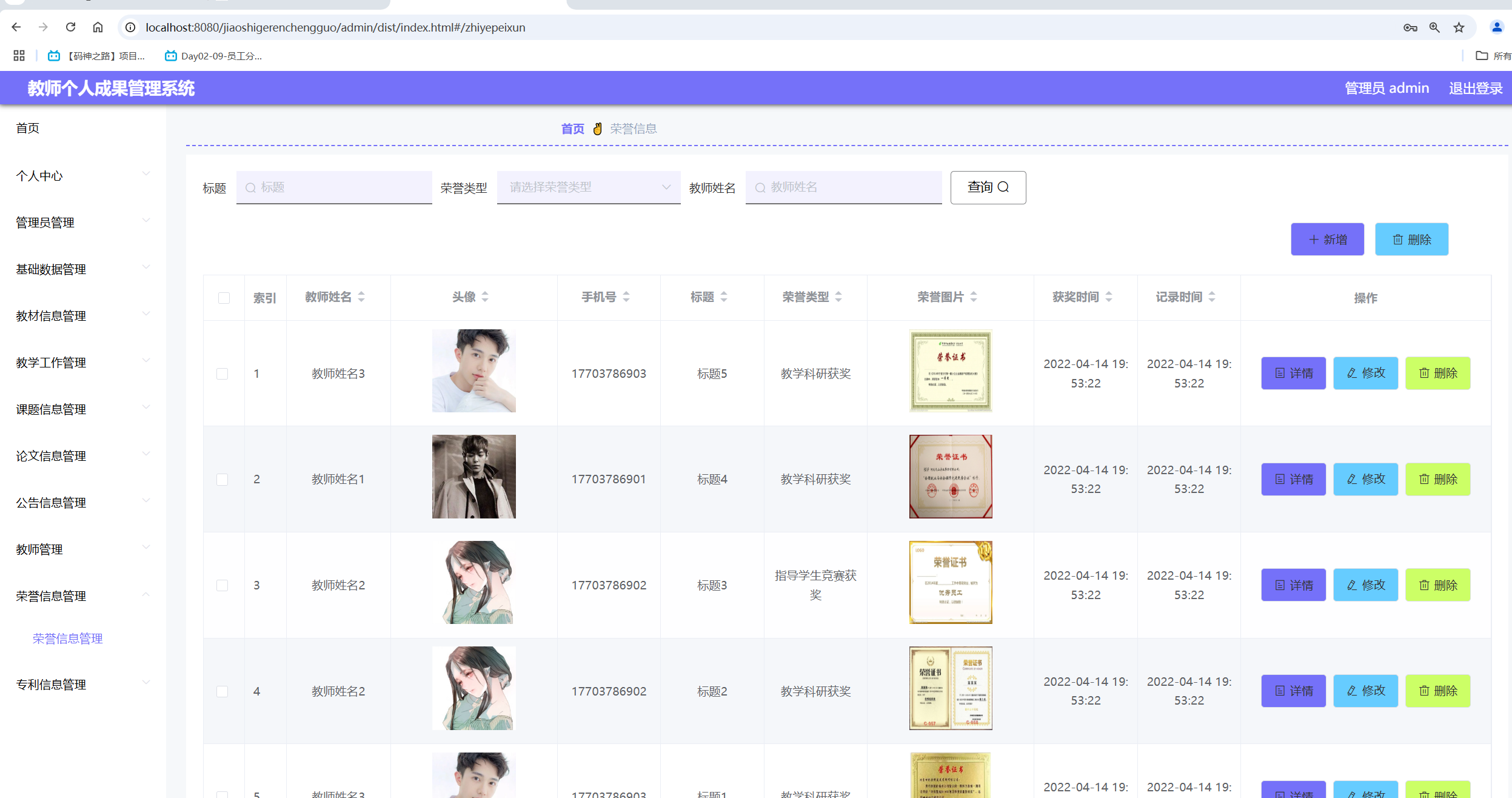Click the 新增 add button
This screenshot has height=798, width=1512.
[1327, 240]
